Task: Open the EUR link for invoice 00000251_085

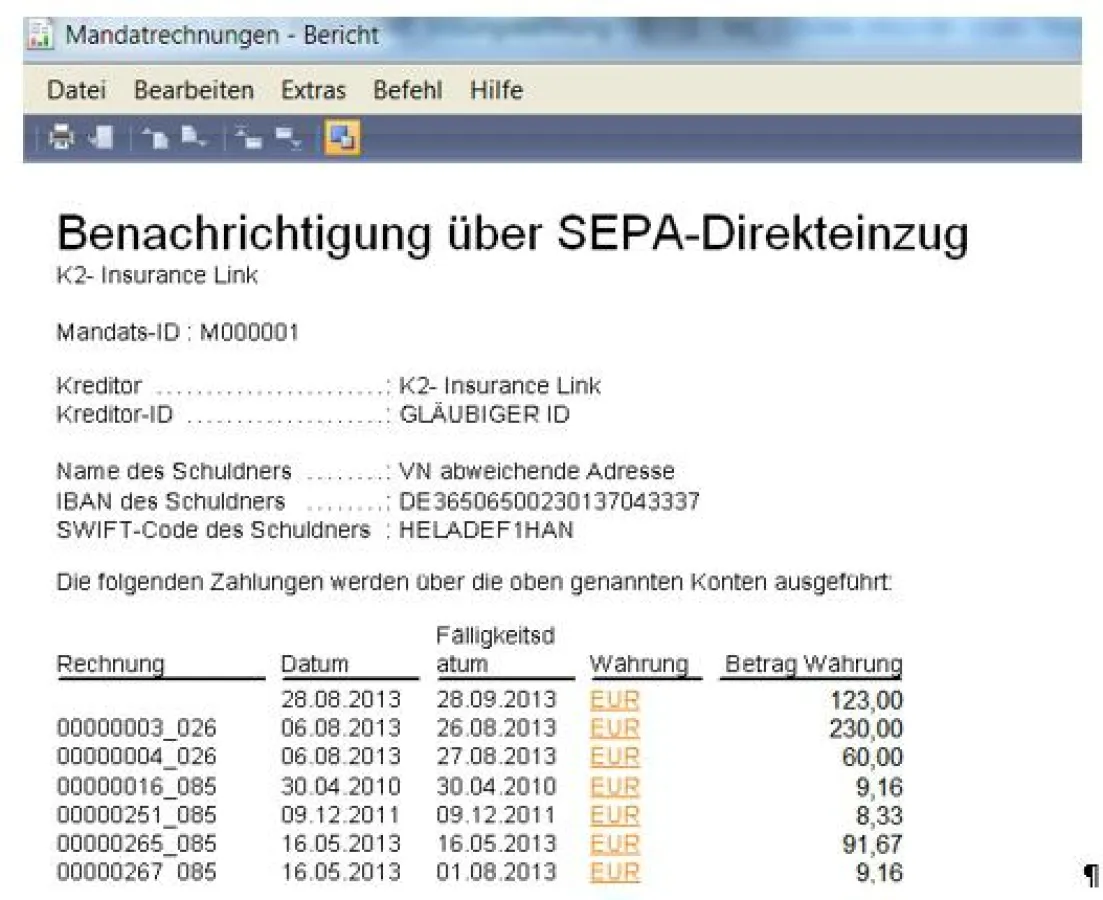Action: pyautogui.click(x=614, y=815)
